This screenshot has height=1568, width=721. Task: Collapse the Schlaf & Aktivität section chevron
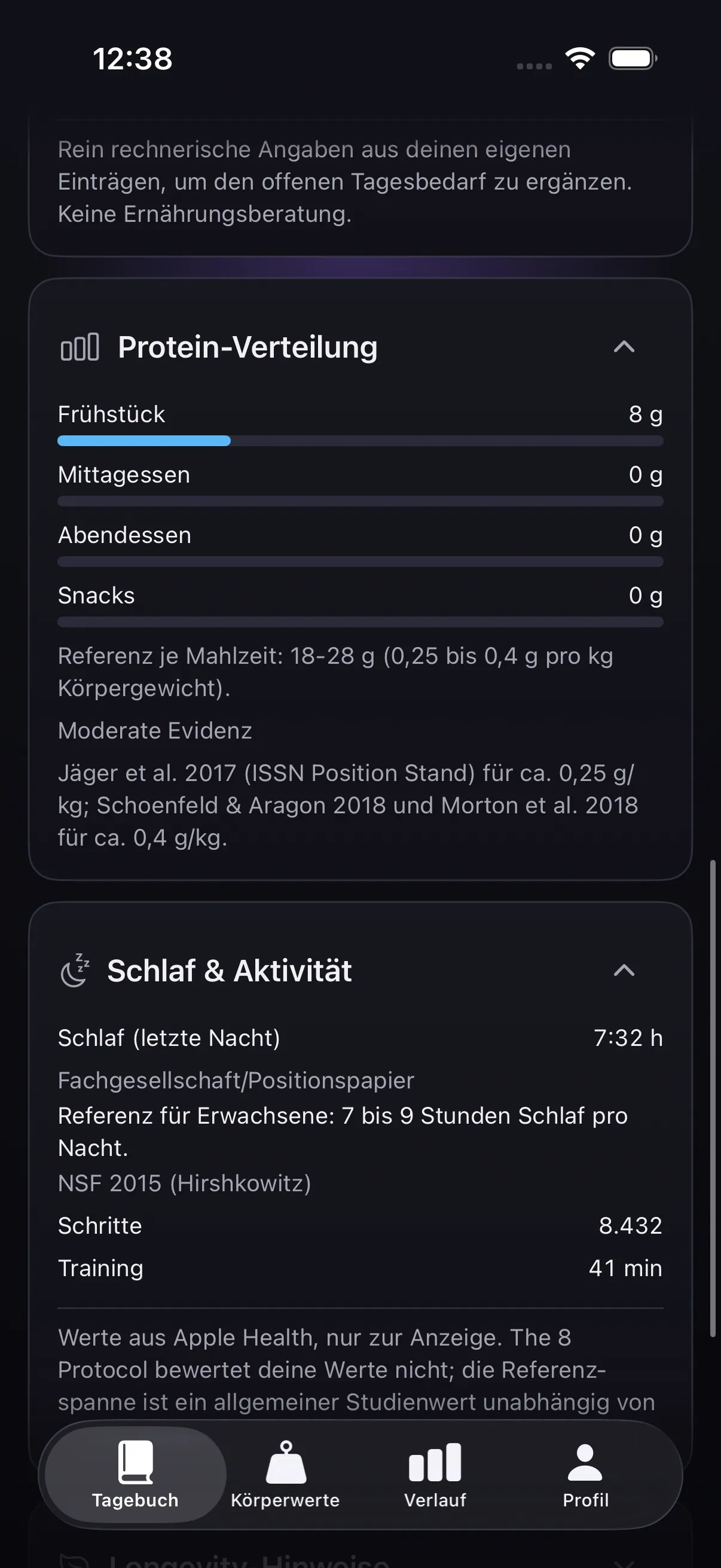(624, 970)
